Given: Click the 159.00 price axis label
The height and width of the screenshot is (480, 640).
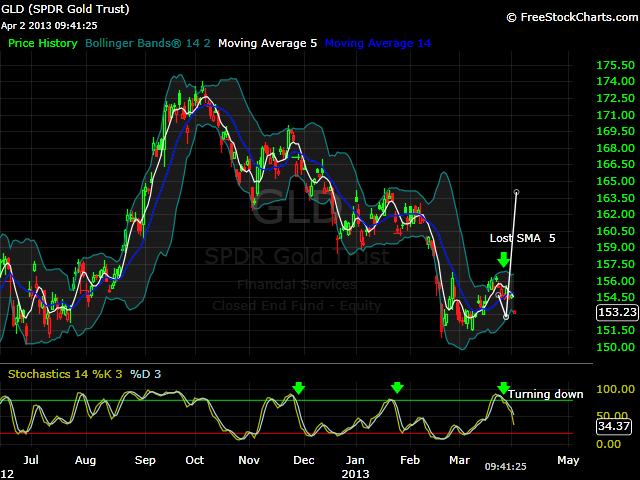Looking at the screenshot, I should [616, 247].
